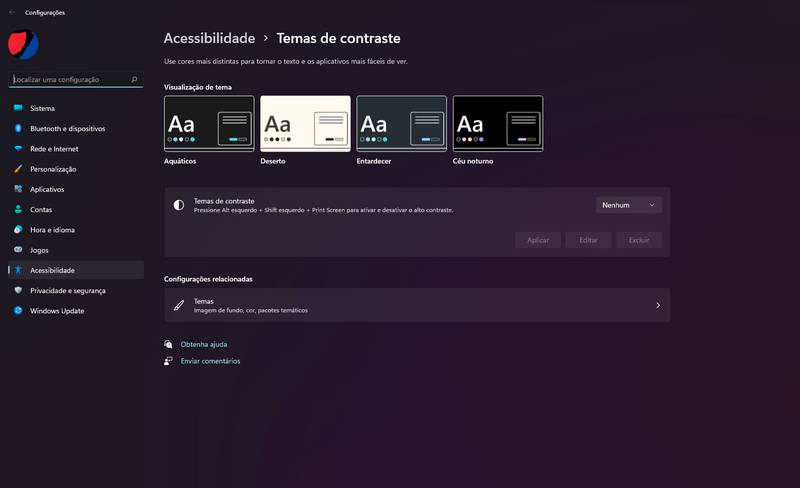Click the Hora e idioma globe icon
Screen dimensions: 800x488
[18, 229]
